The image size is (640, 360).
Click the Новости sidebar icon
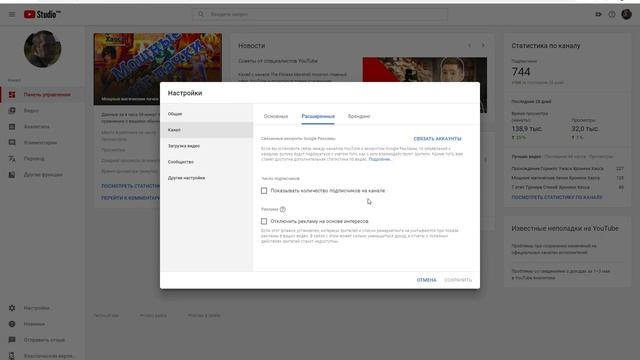[x=12, y=324]
